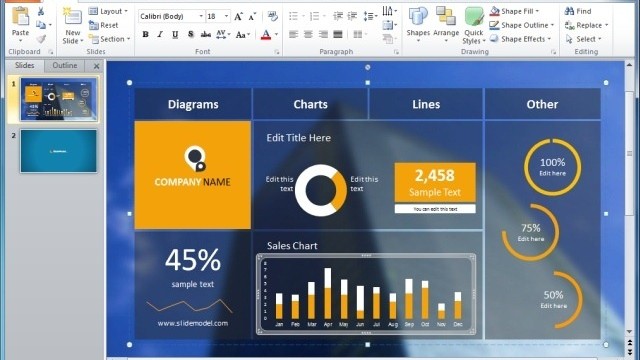Open Drawing dialog launcher icon
This screenshot has width=640, height=360.
(553, 52)
